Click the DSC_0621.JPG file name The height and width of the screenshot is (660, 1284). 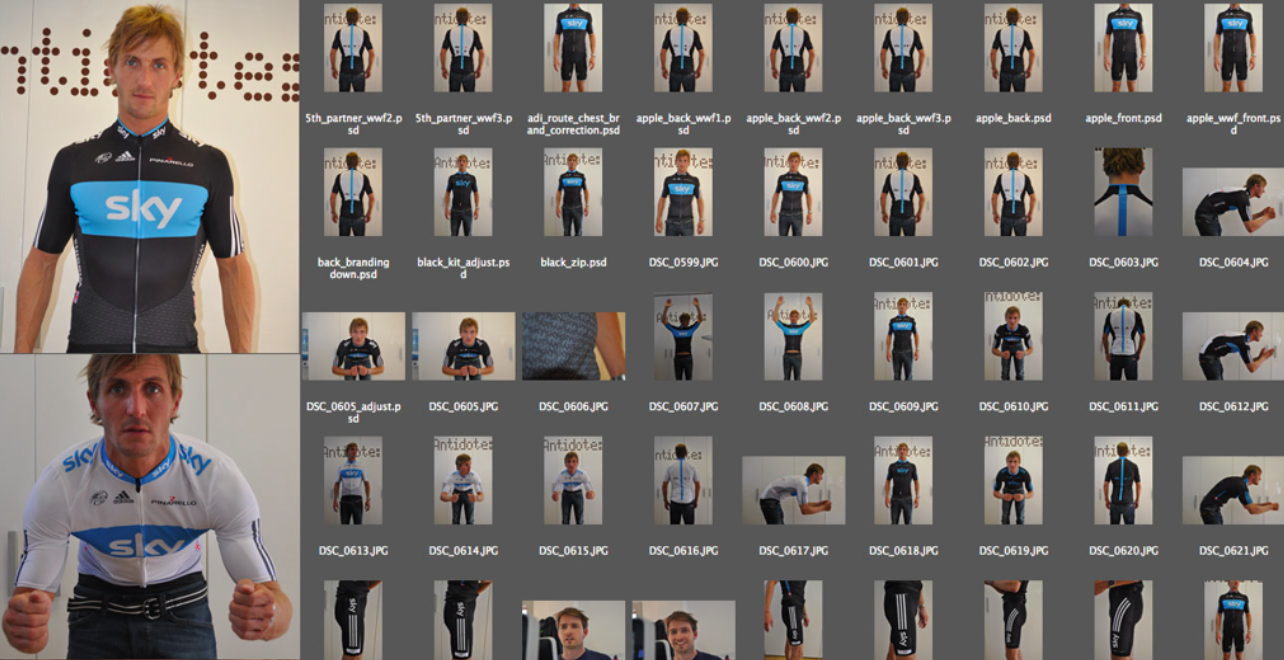click(x=1233, y=550)
